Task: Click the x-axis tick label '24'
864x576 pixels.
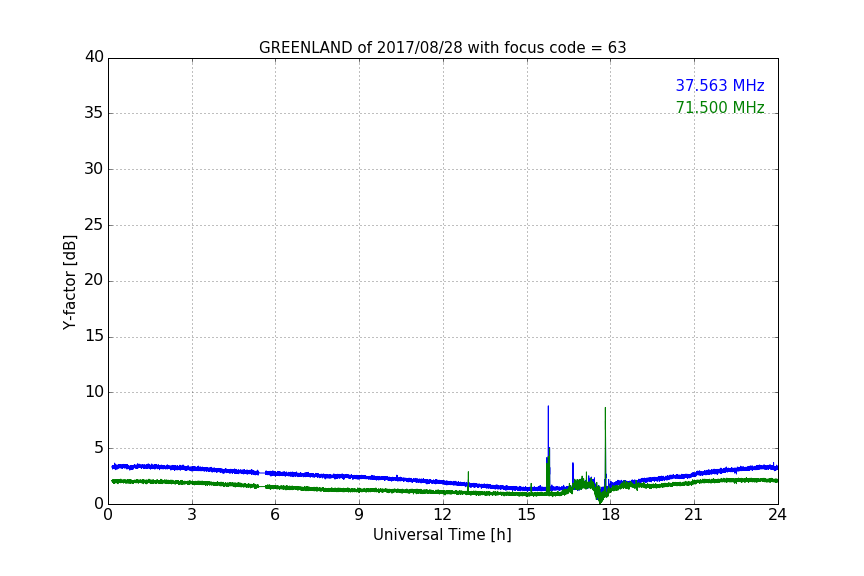Action: pyautogui.click(x=778, y=515)
